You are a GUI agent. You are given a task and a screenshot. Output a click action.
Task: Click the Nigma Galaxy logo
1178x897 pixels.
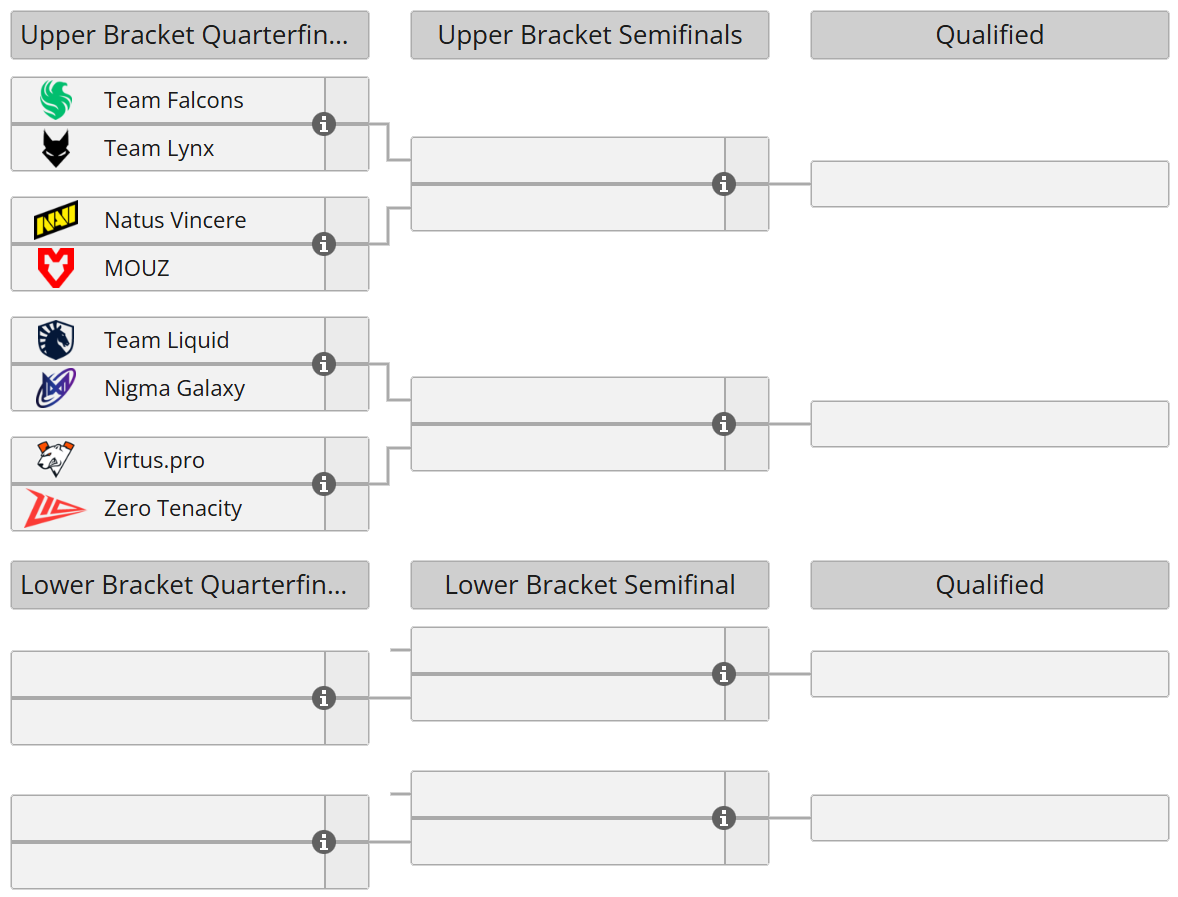point(56,388)
